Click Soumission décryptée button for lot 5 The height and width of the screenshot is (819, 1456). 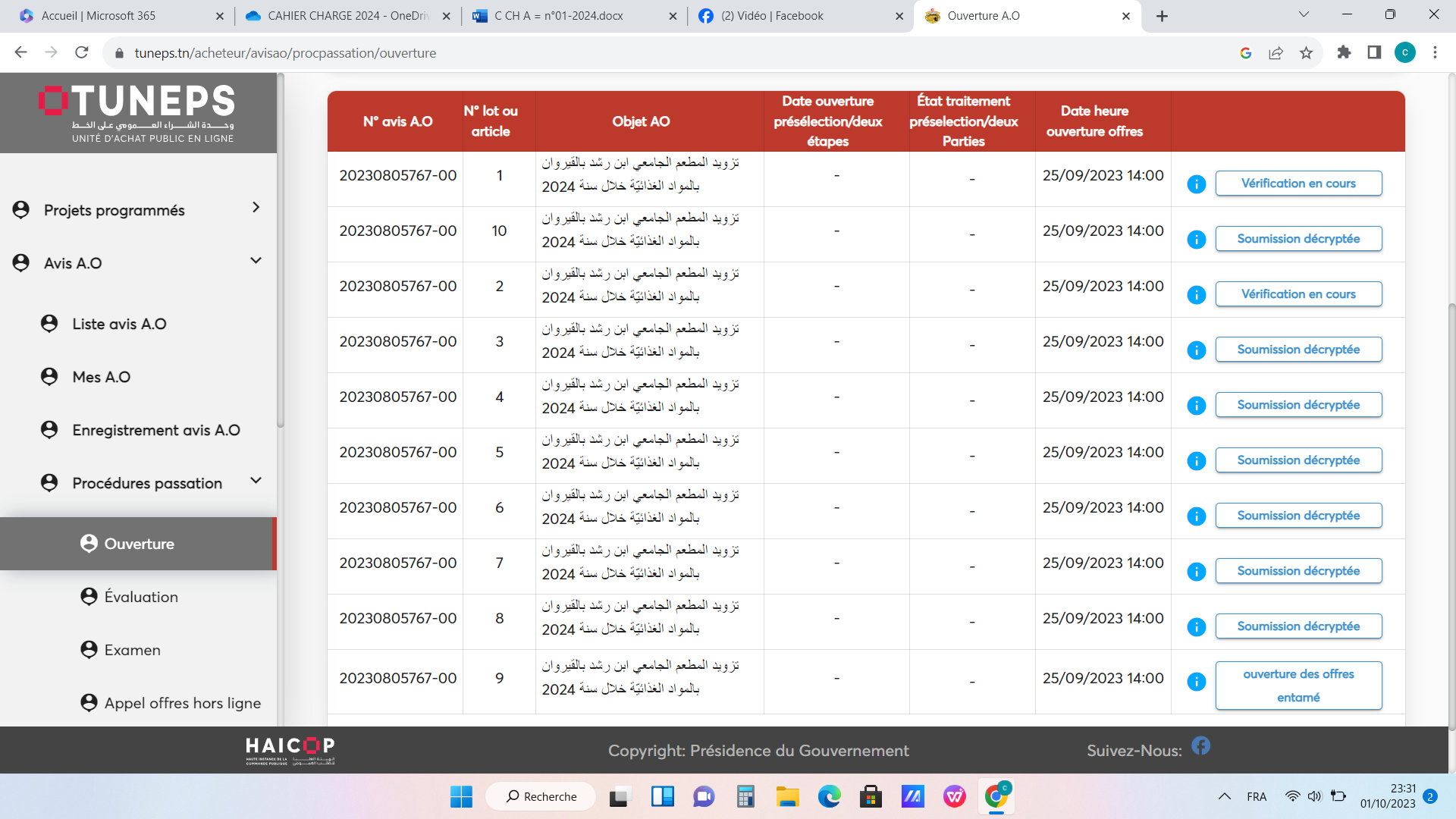1298,460
